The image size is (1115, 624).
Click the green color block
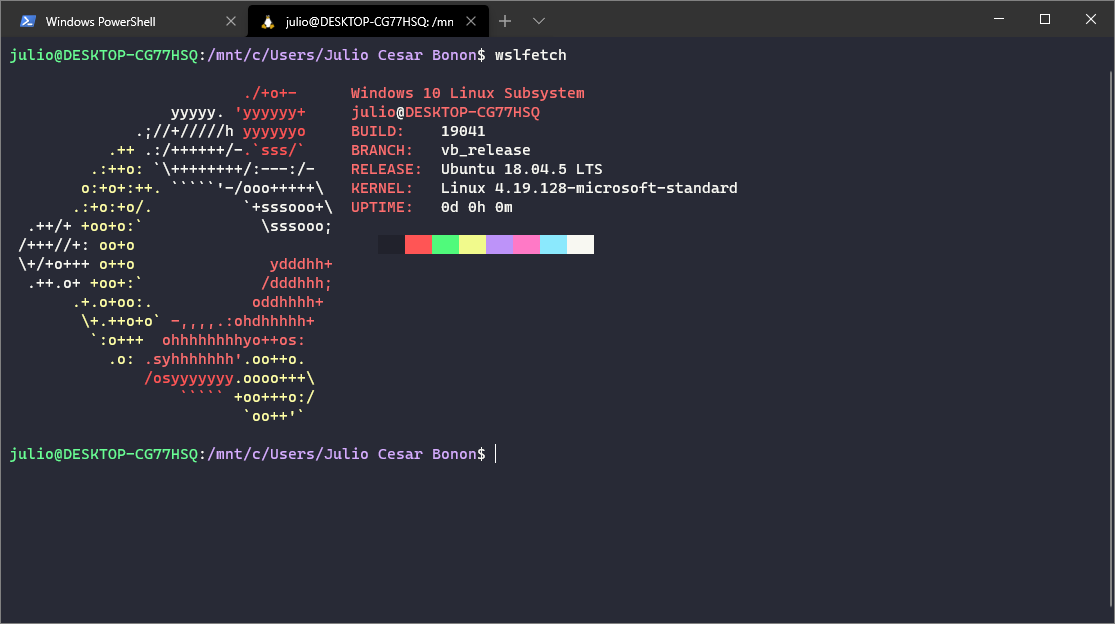click(x=446, y=244)
